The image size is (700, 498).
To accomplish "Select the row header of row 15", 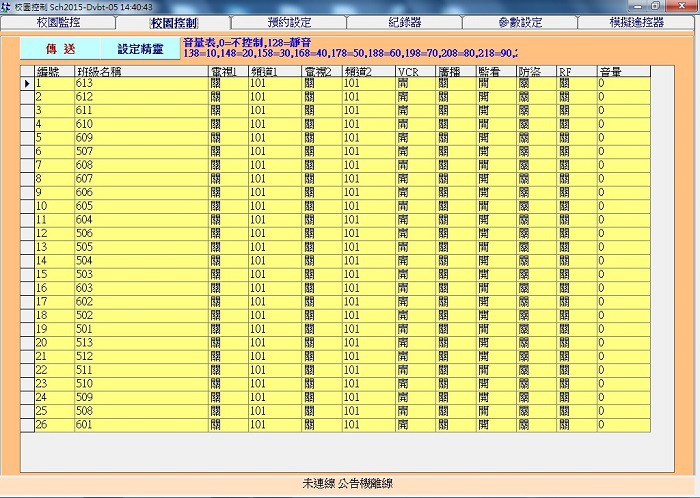I will pyautogui.click(x=27, y=273).
